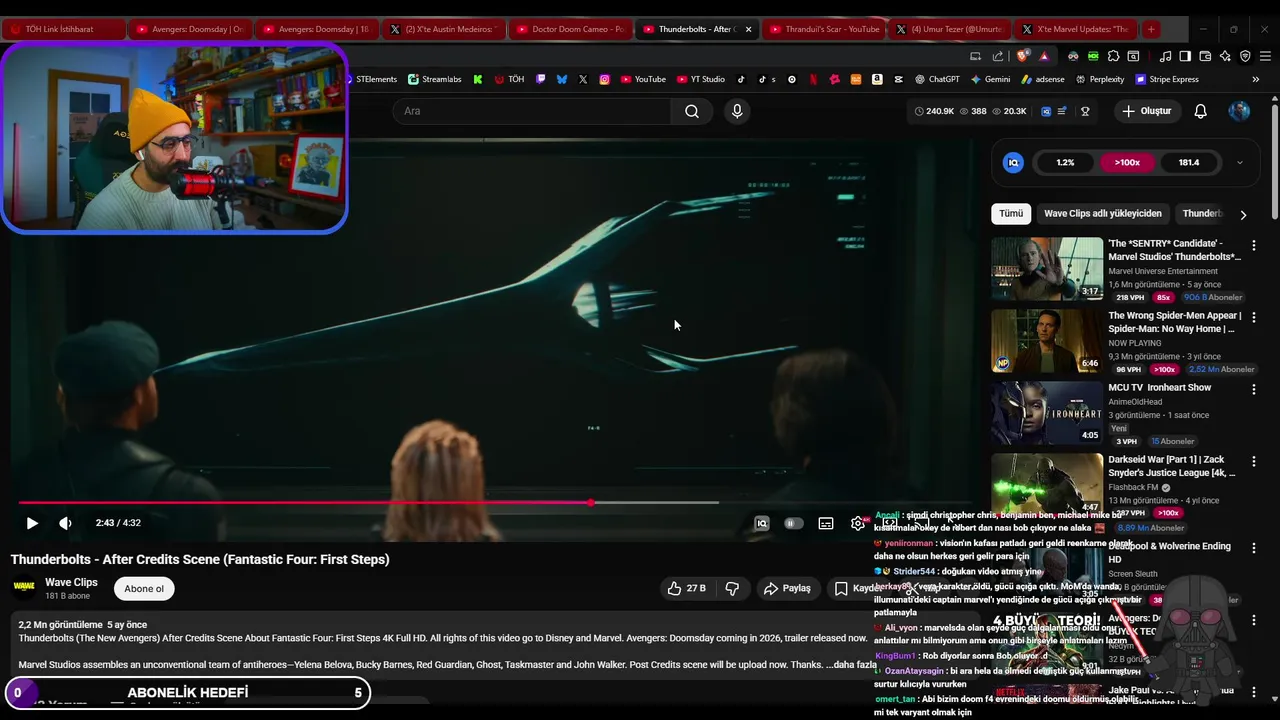The image size is (1280, 720).
Task: Open the Wave Clips channel name
Action: [71, 582]
